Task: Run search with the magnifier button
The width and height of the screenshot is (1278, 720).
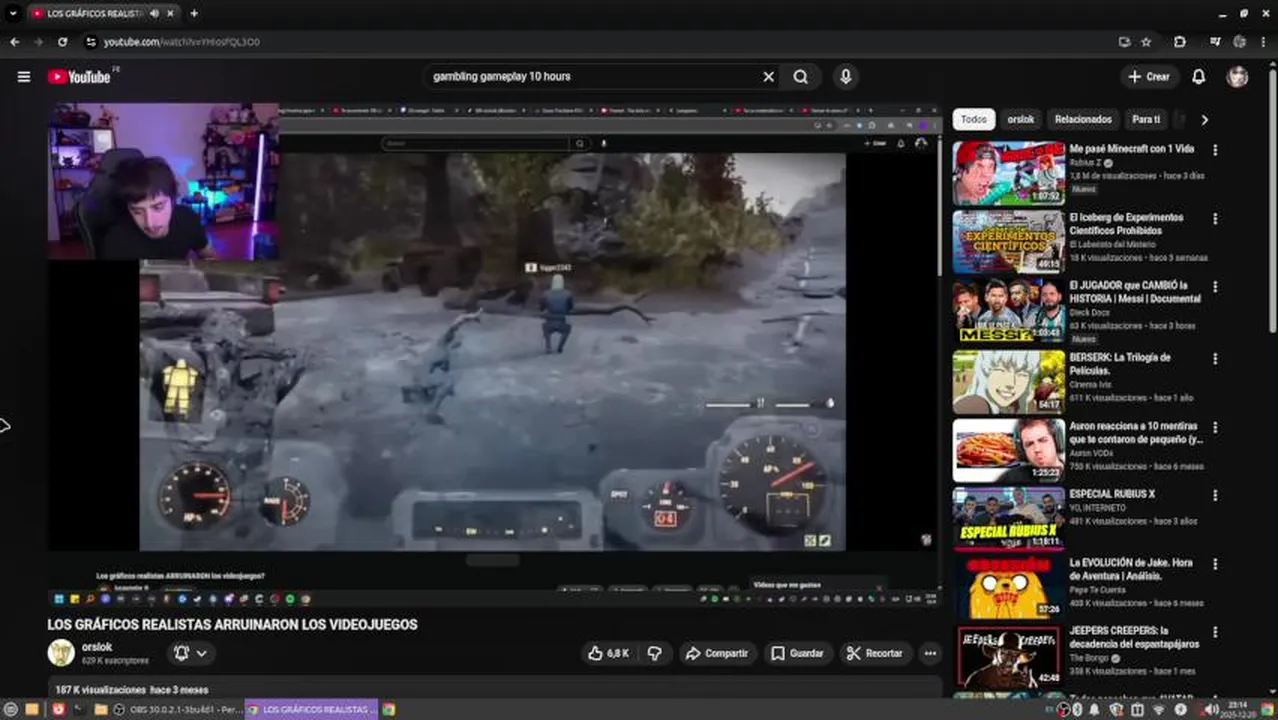Action: (x=801, y=77)
